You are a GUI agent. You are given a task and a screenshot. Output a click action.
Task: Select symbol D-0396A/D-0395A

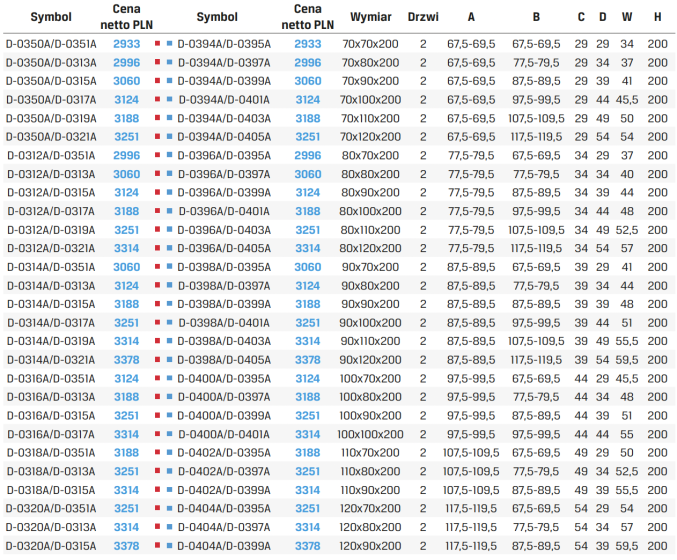coord(224,155)
